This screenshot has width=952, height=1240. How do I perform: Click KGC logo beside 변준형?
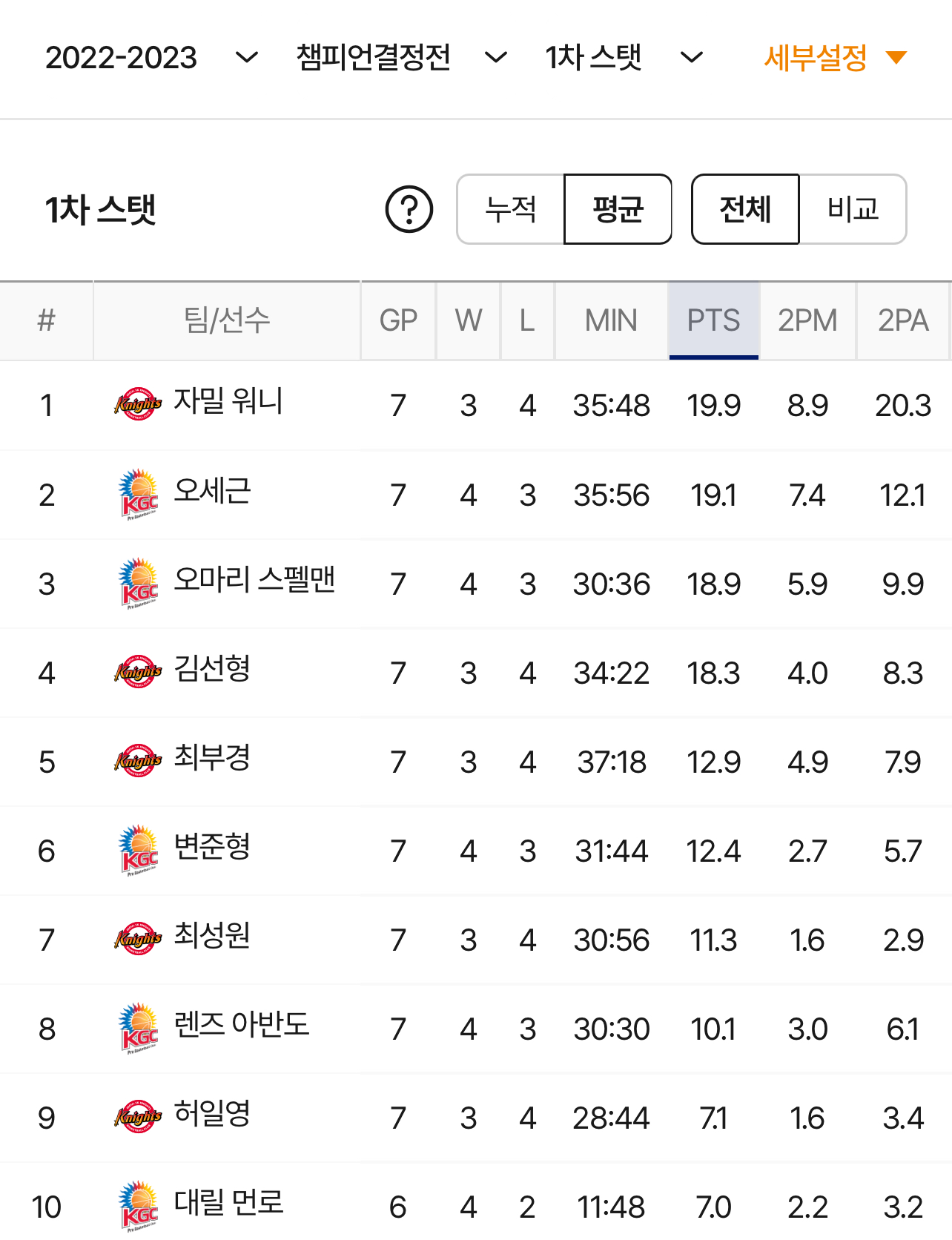click(139, 850)
